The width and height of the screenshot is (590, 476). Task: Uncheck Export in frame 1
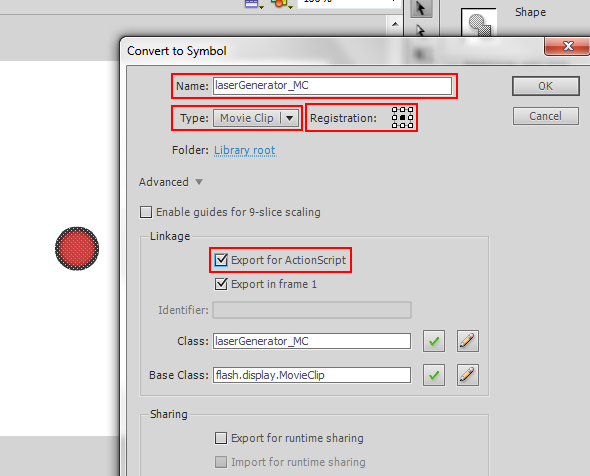pos(221,284)
